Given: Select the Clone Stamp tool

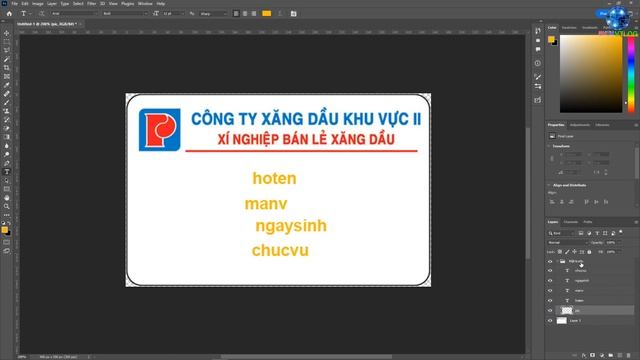Looking at the screenshot, I should tap(7, 111).
